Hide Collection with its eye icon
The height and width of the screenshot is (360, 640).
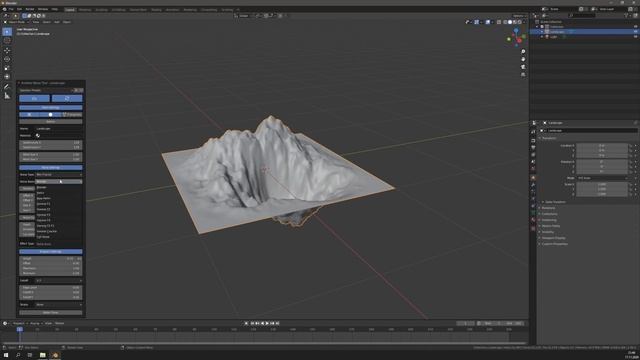coord(636,27)
